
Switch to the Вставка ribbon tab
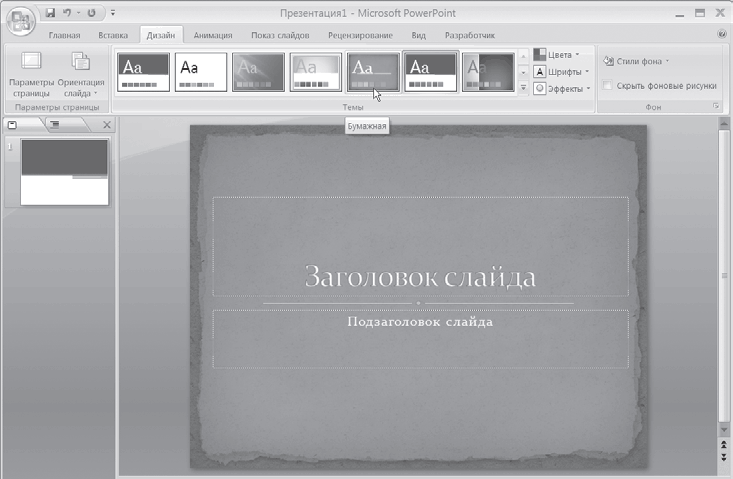pyautogui.click(x=113, y=35)
